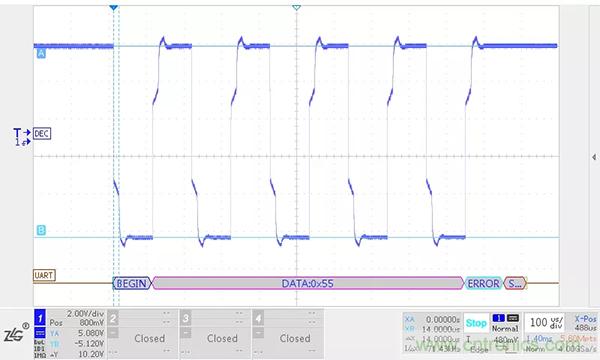Click the Stop acquisition status button
The width and height of the screenshot is (600, 360).
tap(476, 323)
